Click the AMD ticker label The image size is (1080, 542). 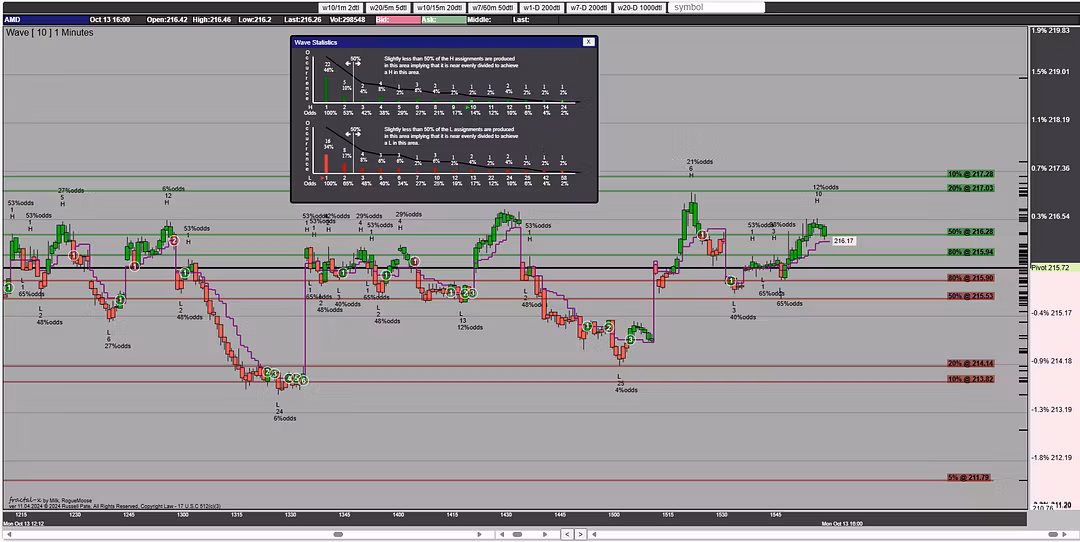[12, 19]
